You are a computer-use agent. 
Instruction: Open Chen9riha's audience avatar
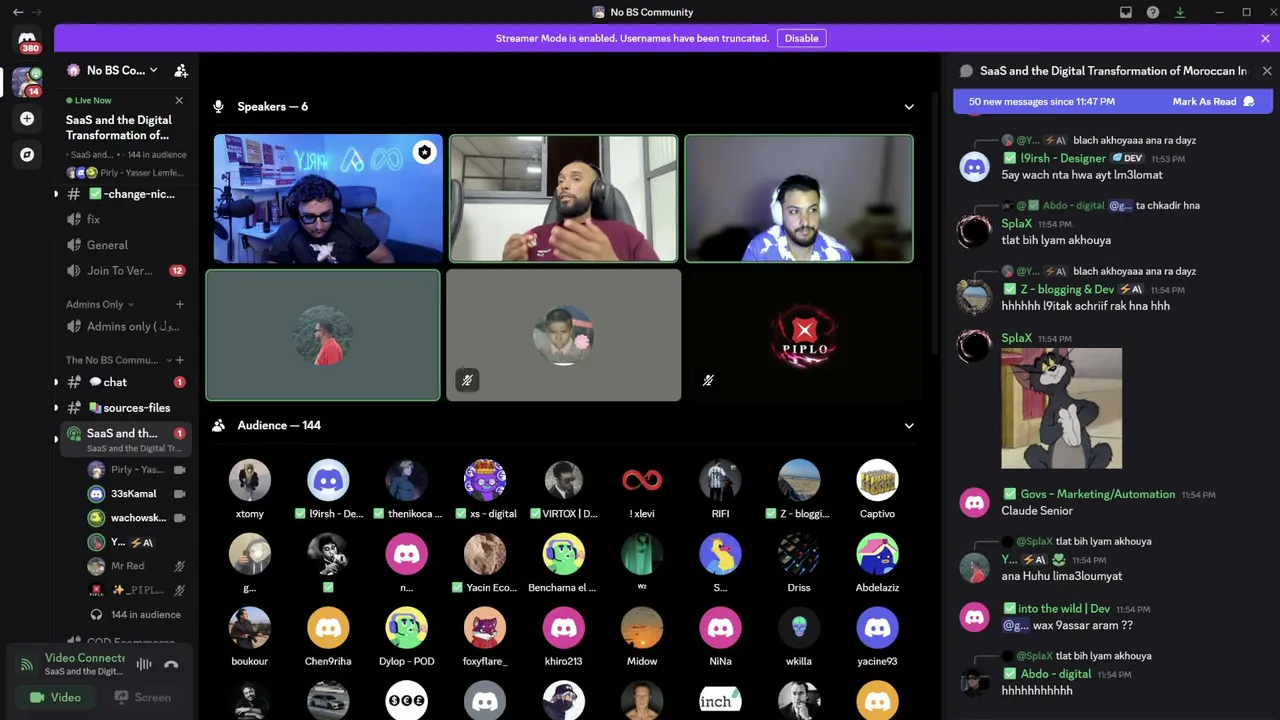click(328, 628)
